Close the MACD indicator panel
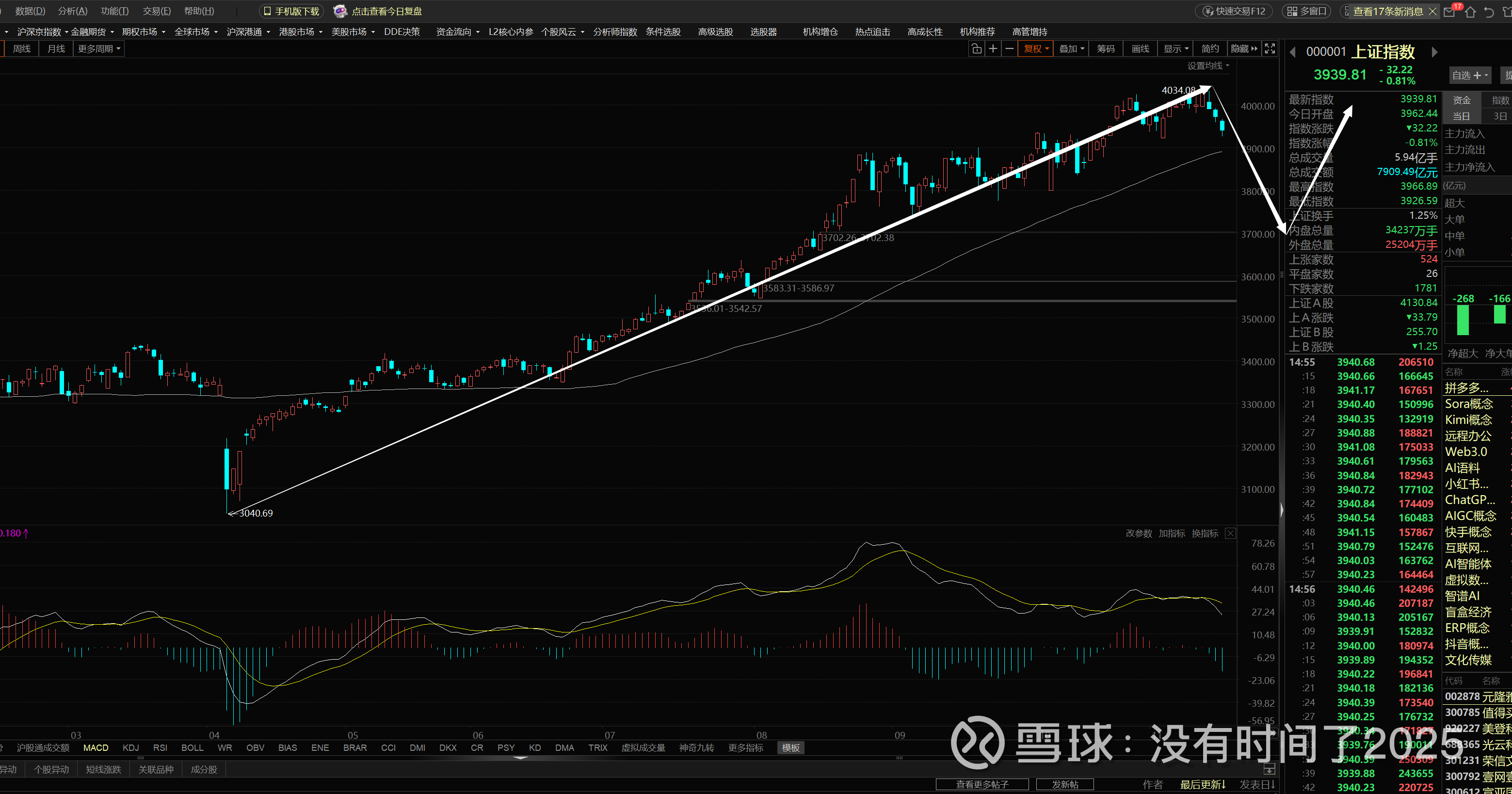 (1230, 533)
